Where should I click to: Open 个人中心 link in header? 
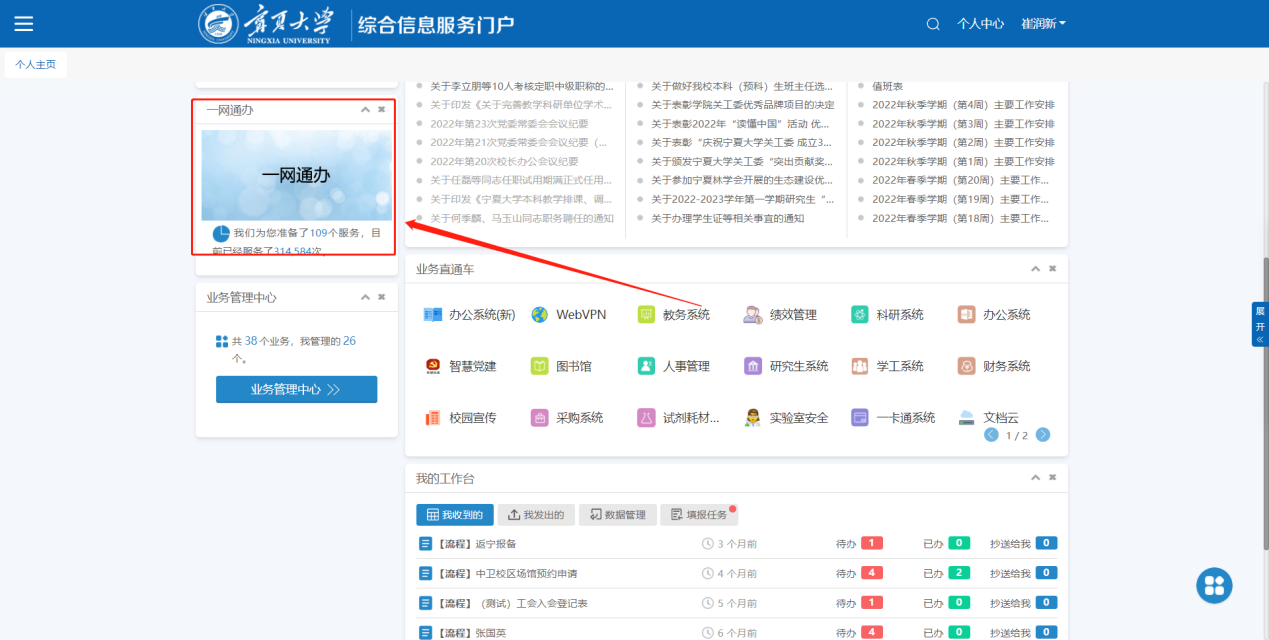point(980,24)
